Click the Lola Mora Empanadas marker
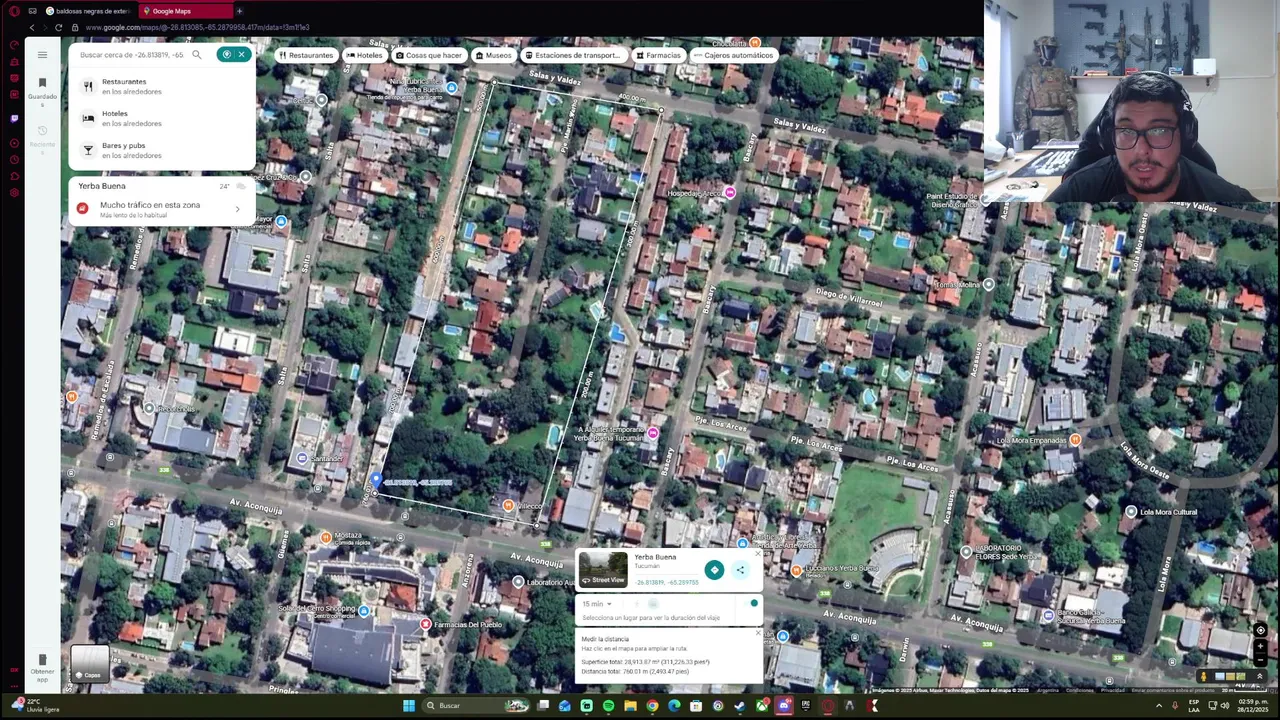Image resolution: width=1280 pixels, height=720 pixels. pyautogui.click(x=1075, y=440)
